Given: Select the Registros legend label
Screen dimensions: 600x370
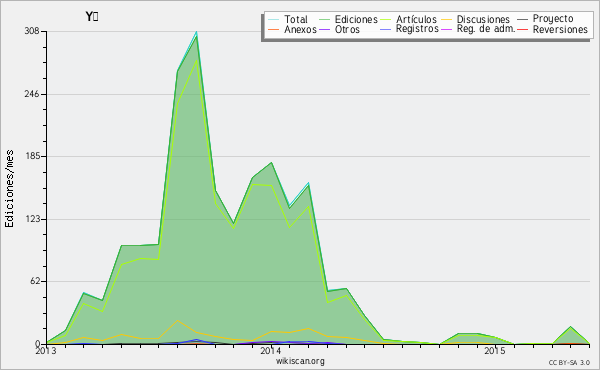Looking at the screenshot, I should pos(417,29).
